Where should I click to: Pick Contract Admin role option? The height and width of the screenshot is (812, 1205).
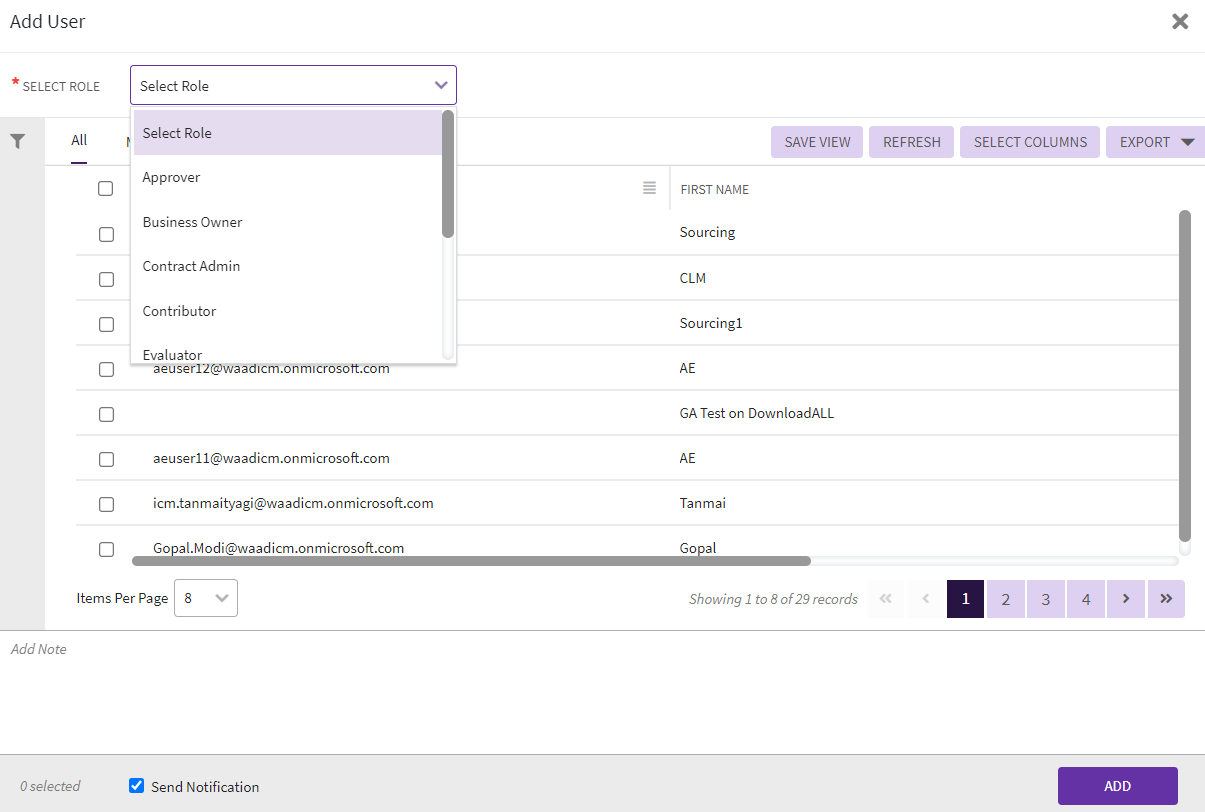coord(191,266)
